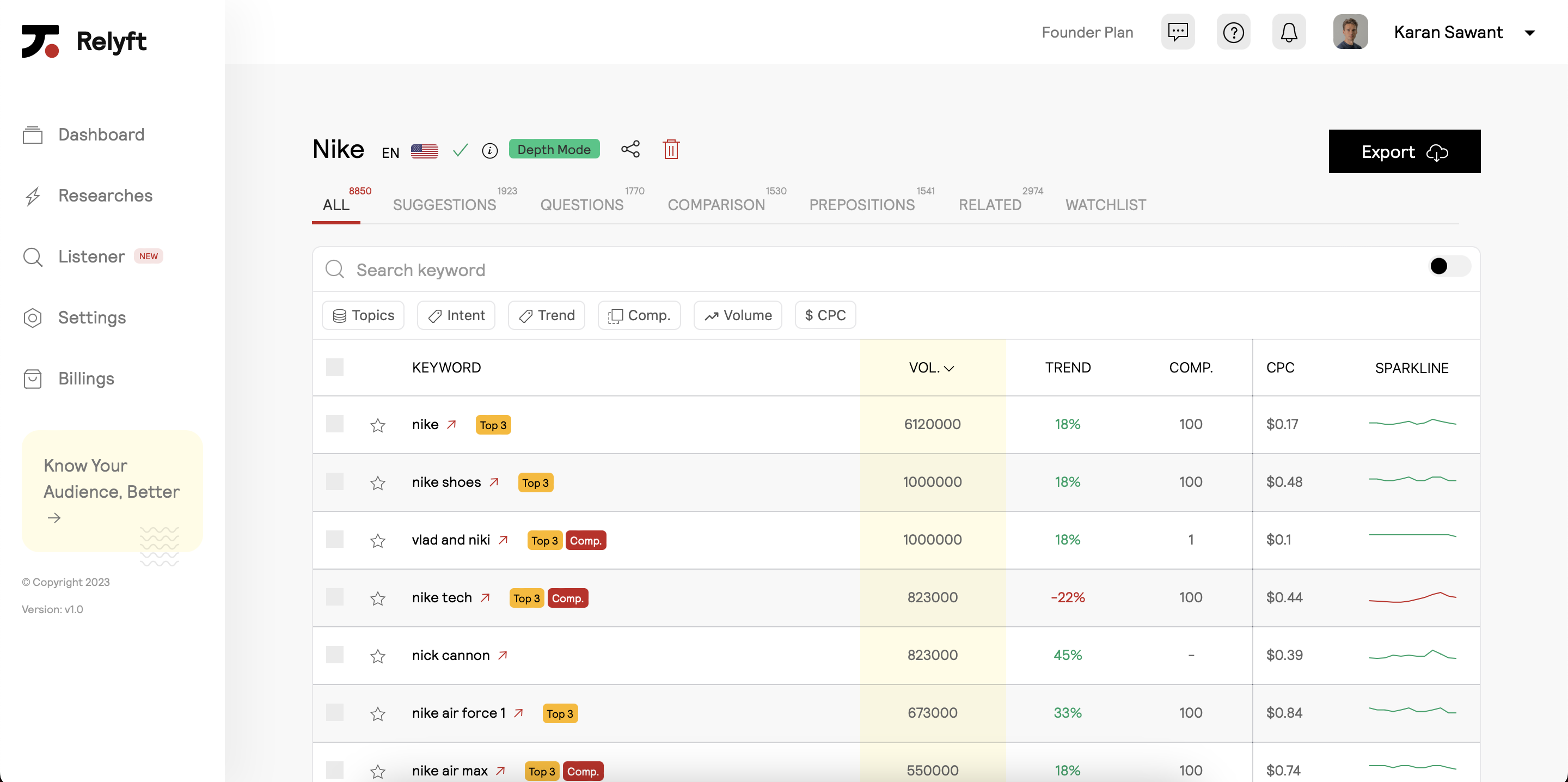
Task: Click the green checkmark status icon
Action: (460, 150)
